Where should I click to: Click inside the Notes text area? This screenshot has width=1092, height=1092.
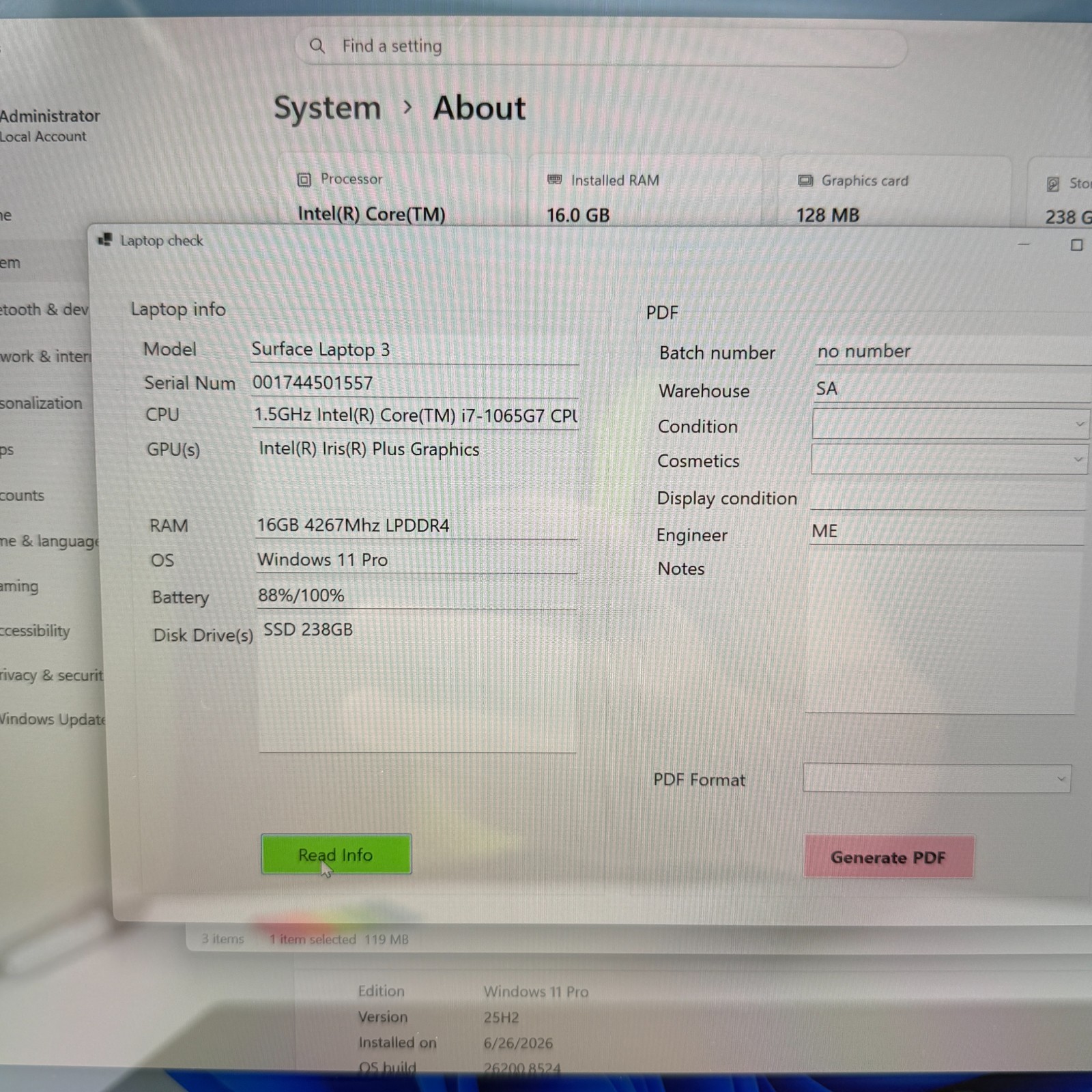point(942,633)
